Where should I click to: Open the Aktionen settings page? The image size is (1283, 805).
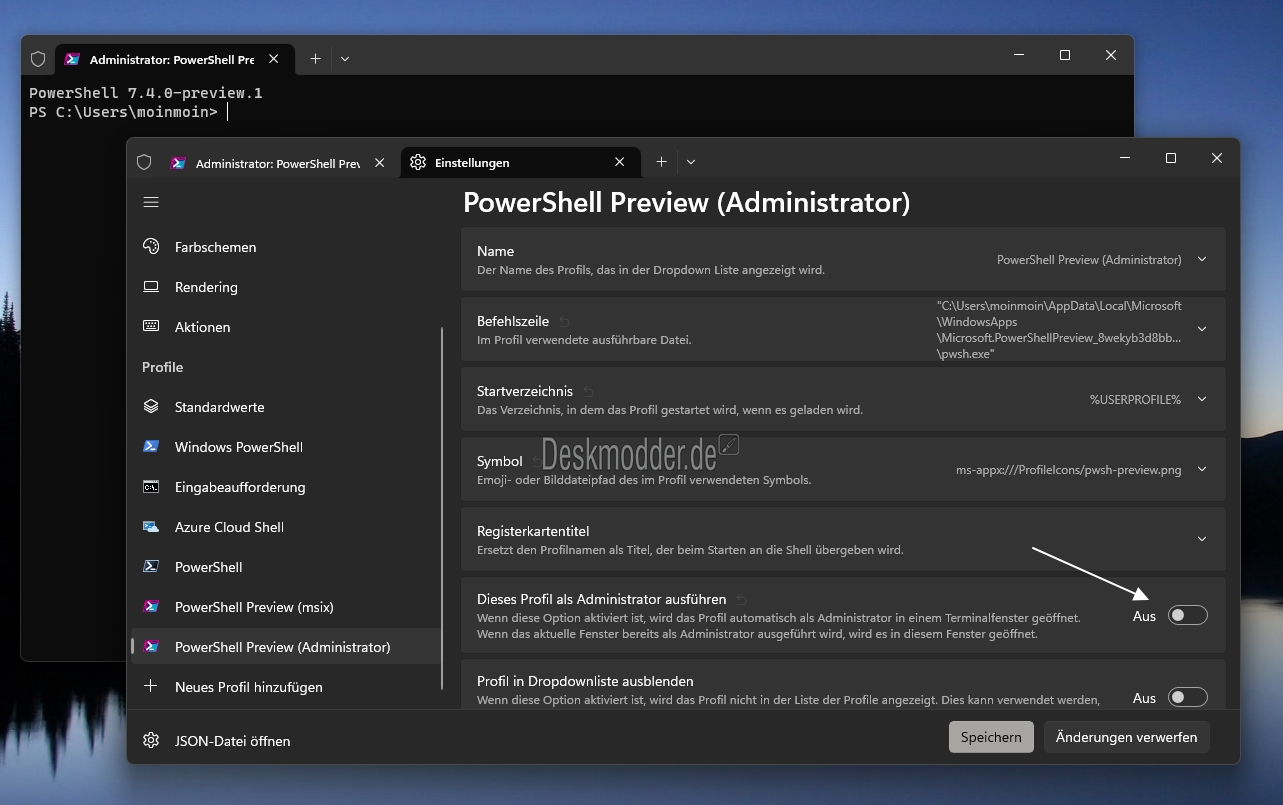tap(286, 327)
